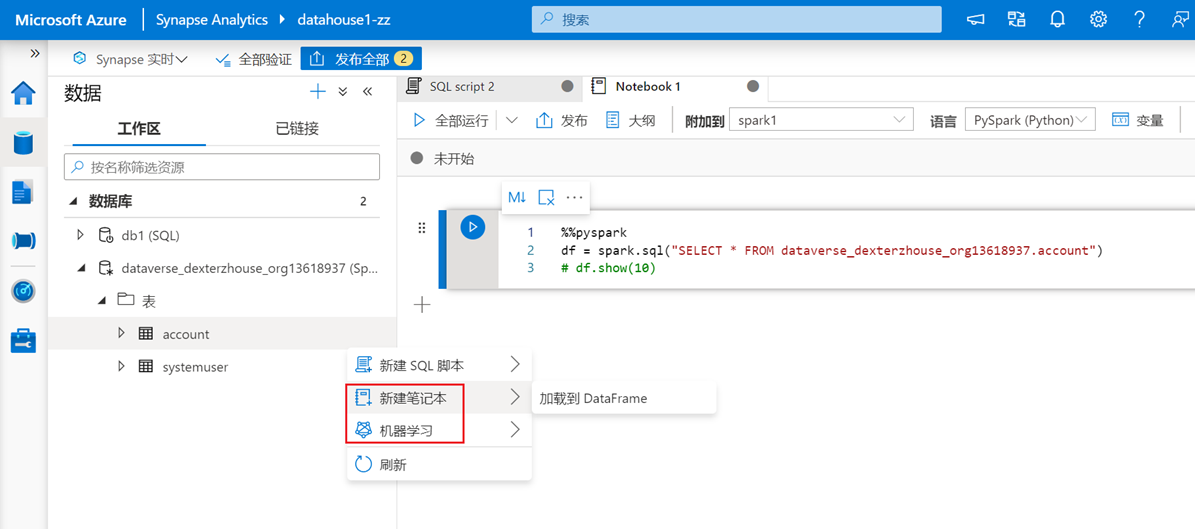Click 刷新 in context menu
This screenshot has height=529, width=1195.
point(439,464)
